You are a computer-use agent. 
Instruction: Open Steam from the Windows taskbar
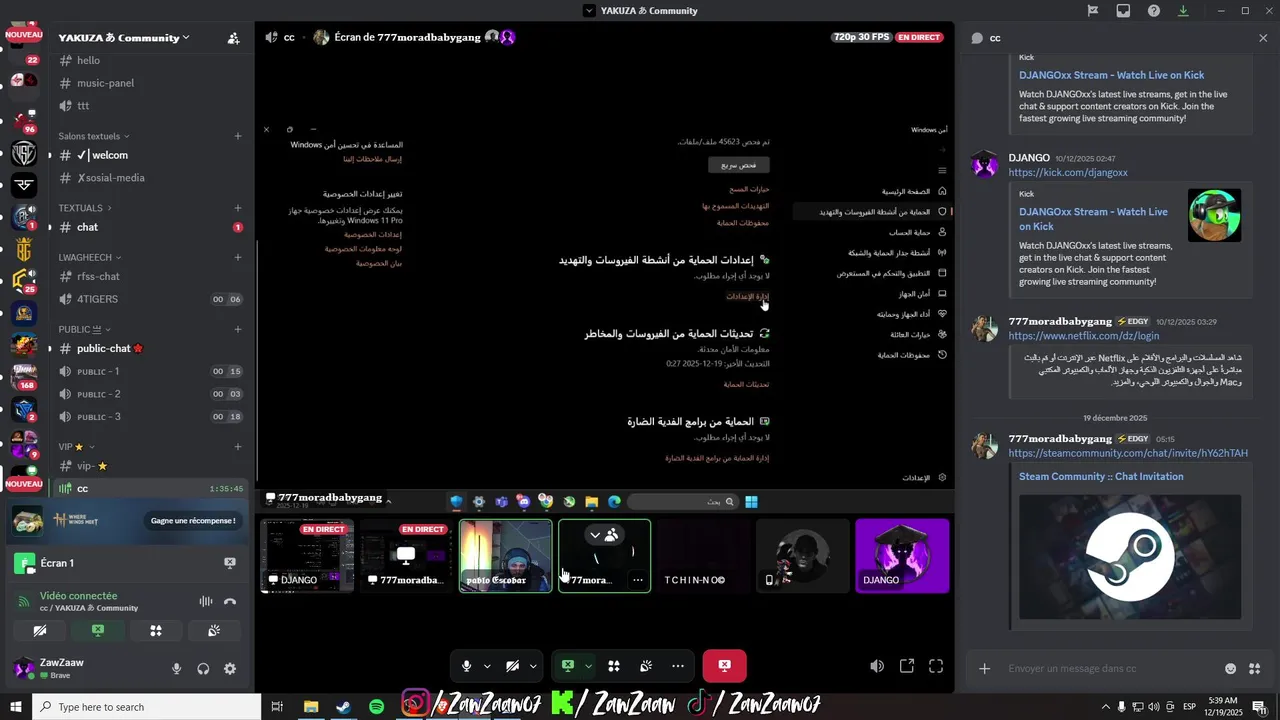click(343, 707)
